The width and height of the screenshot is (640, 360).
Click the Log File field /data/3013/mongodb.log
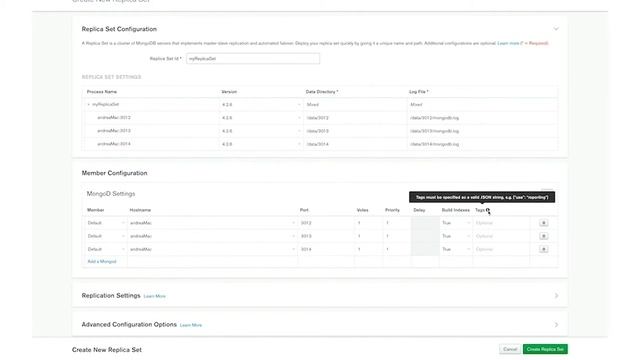[482, 131]
